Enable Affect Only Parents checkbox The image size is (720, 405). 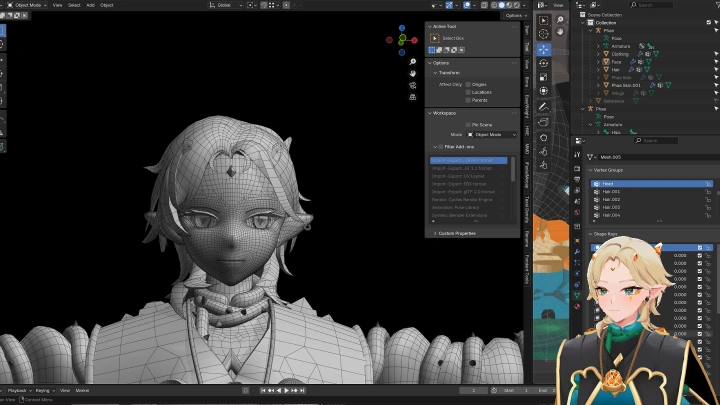[468, 100]
